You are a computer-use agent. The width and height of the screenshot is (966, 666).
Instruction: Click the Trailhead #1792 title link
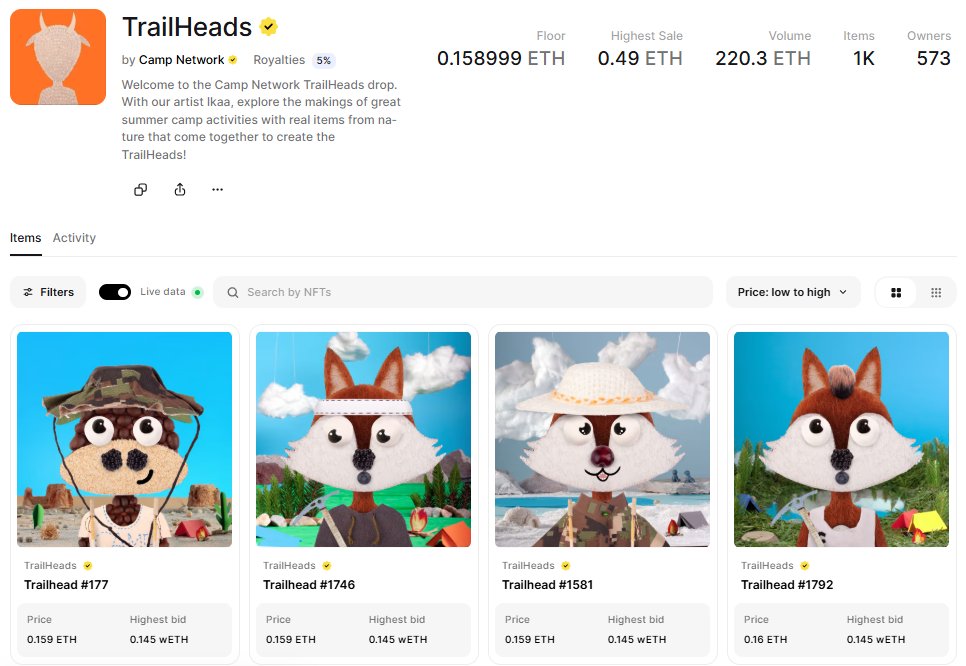click(787, 585)
